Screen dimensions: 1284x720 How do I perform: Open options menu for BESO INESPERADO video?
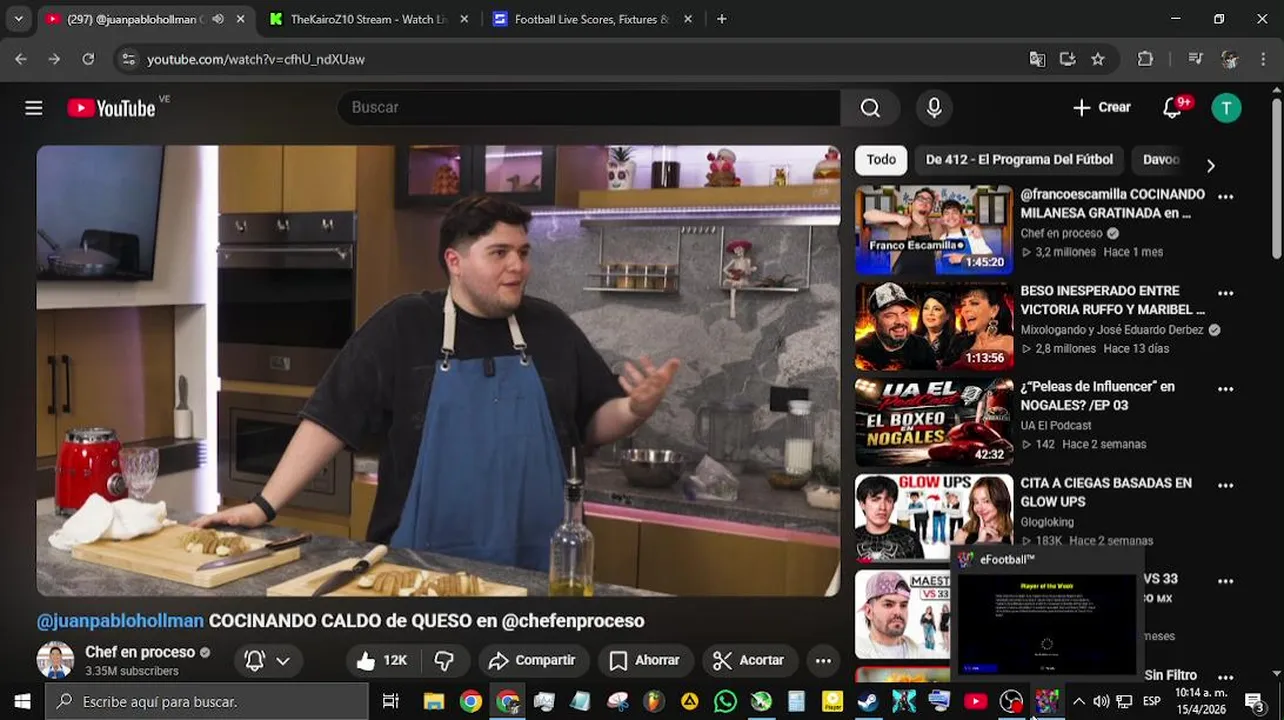(x=1226, y=293)
